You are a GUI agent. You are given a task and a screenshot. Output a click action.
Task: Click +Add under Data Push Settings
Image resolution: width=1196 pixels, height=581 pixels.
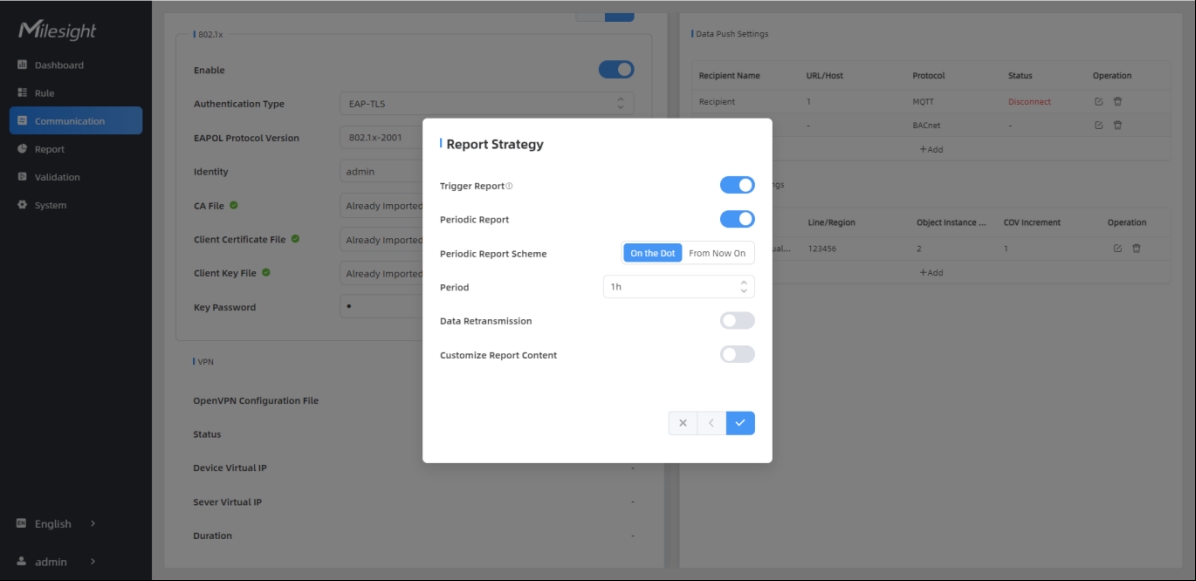(x=930, y=149)
